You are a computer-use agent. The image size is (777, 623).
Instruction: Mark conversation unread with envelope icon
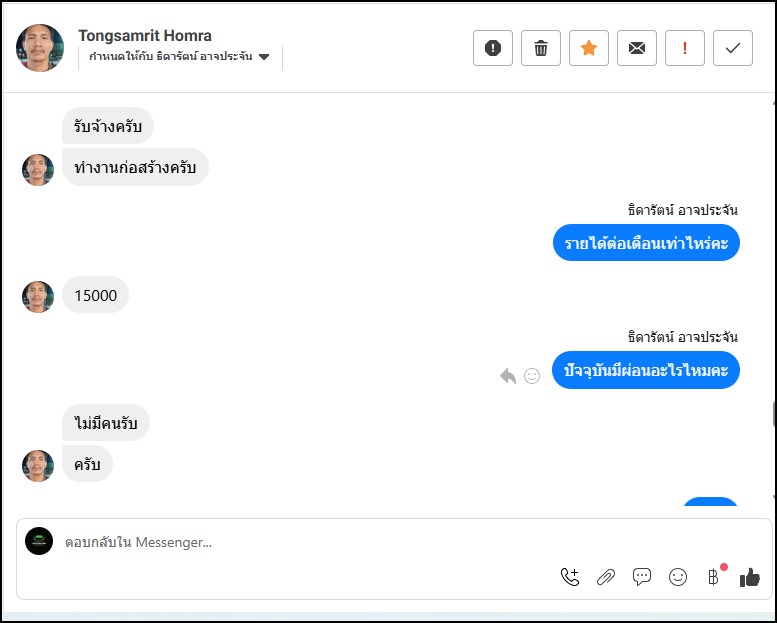pos(637,48)
